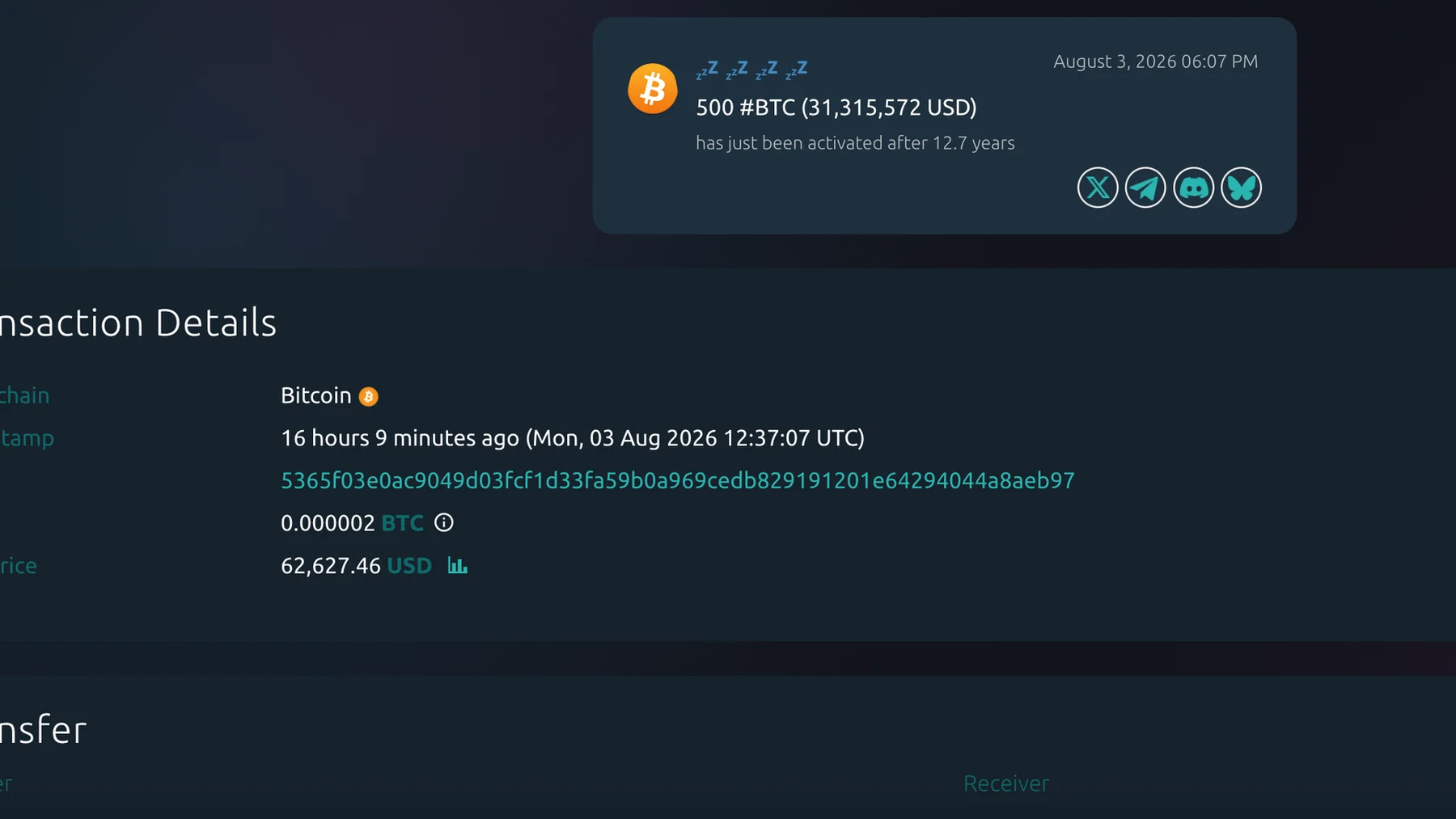The width and height of the screenshot is (1456, 819).
Task: Share the alert on X (Twitter)
Action: point(1098,188)
